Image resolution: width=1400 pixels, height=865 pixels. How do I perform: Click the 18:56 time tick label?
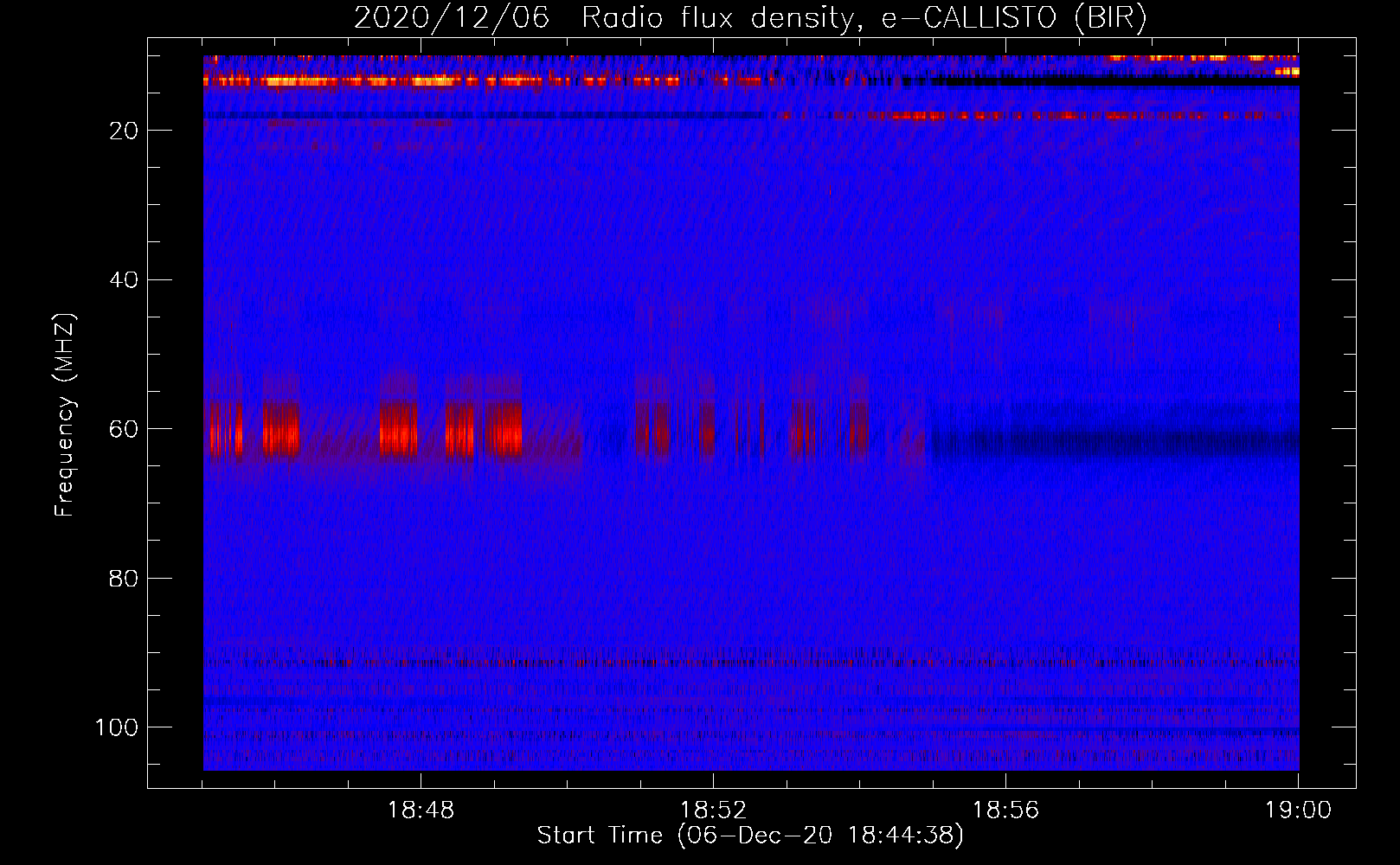1005,811
